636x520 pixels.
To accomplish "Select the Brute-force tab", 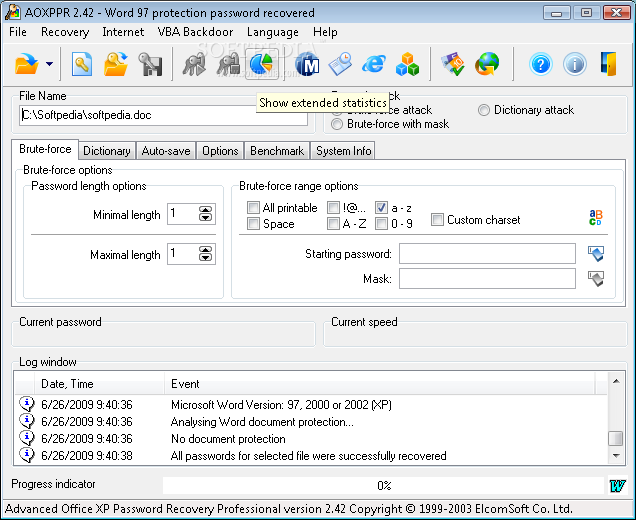I will point(45,149).
